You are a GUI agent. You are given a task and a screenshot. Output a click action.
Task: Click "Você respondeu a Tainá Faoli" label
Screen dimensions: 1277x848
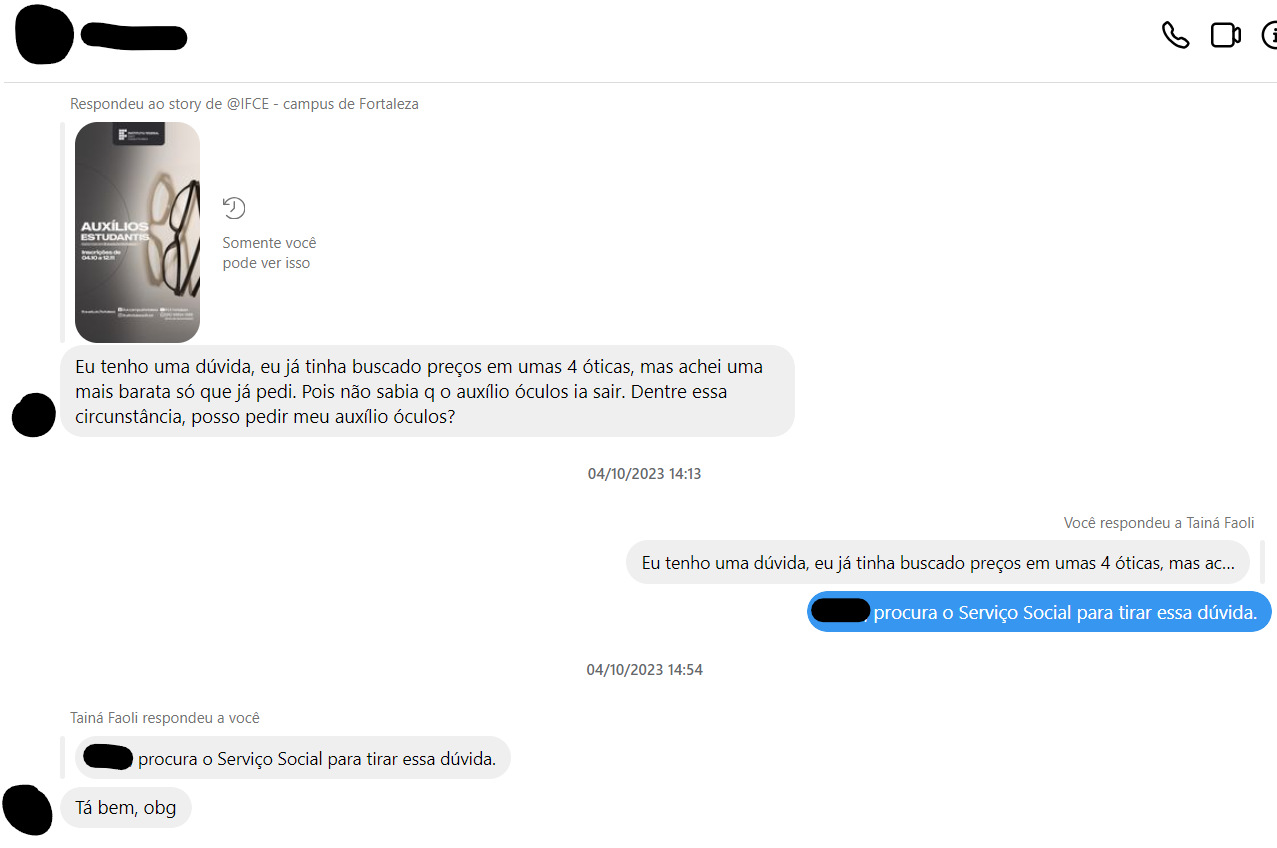click(1158, 523)
